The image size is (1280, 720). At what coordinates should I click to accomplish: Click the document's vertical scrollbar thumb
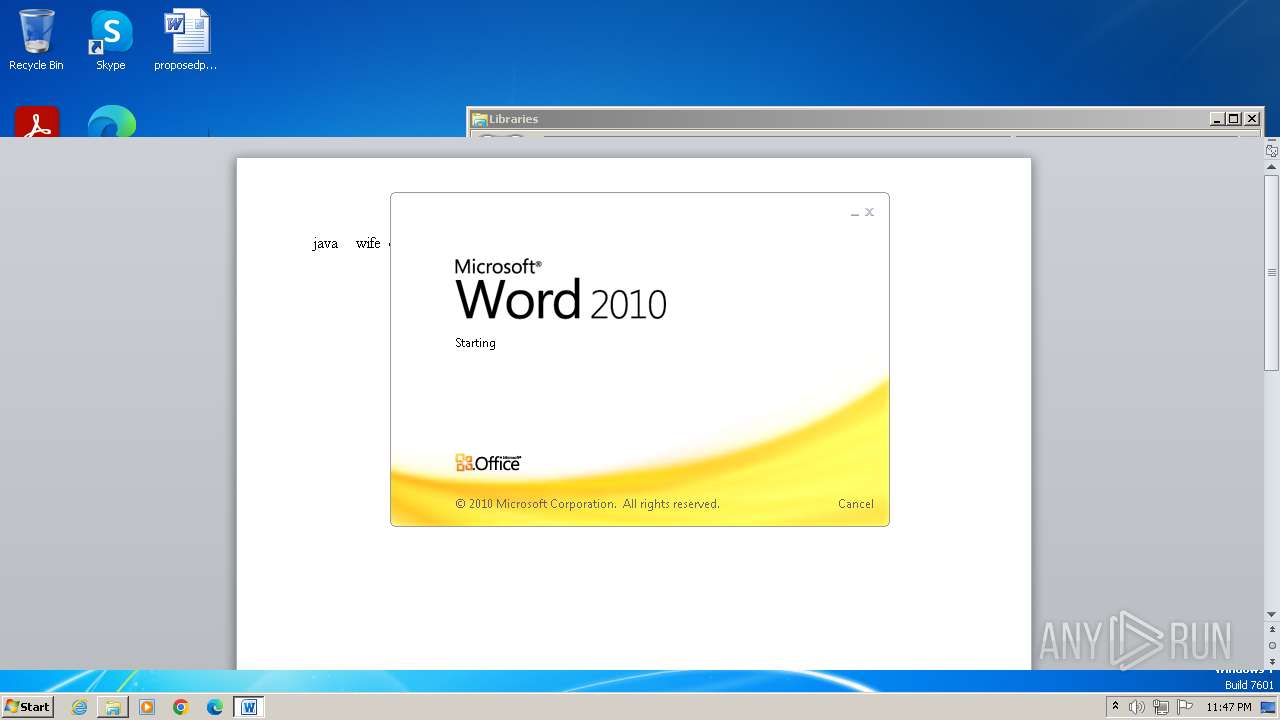(x=1272, y=272)
